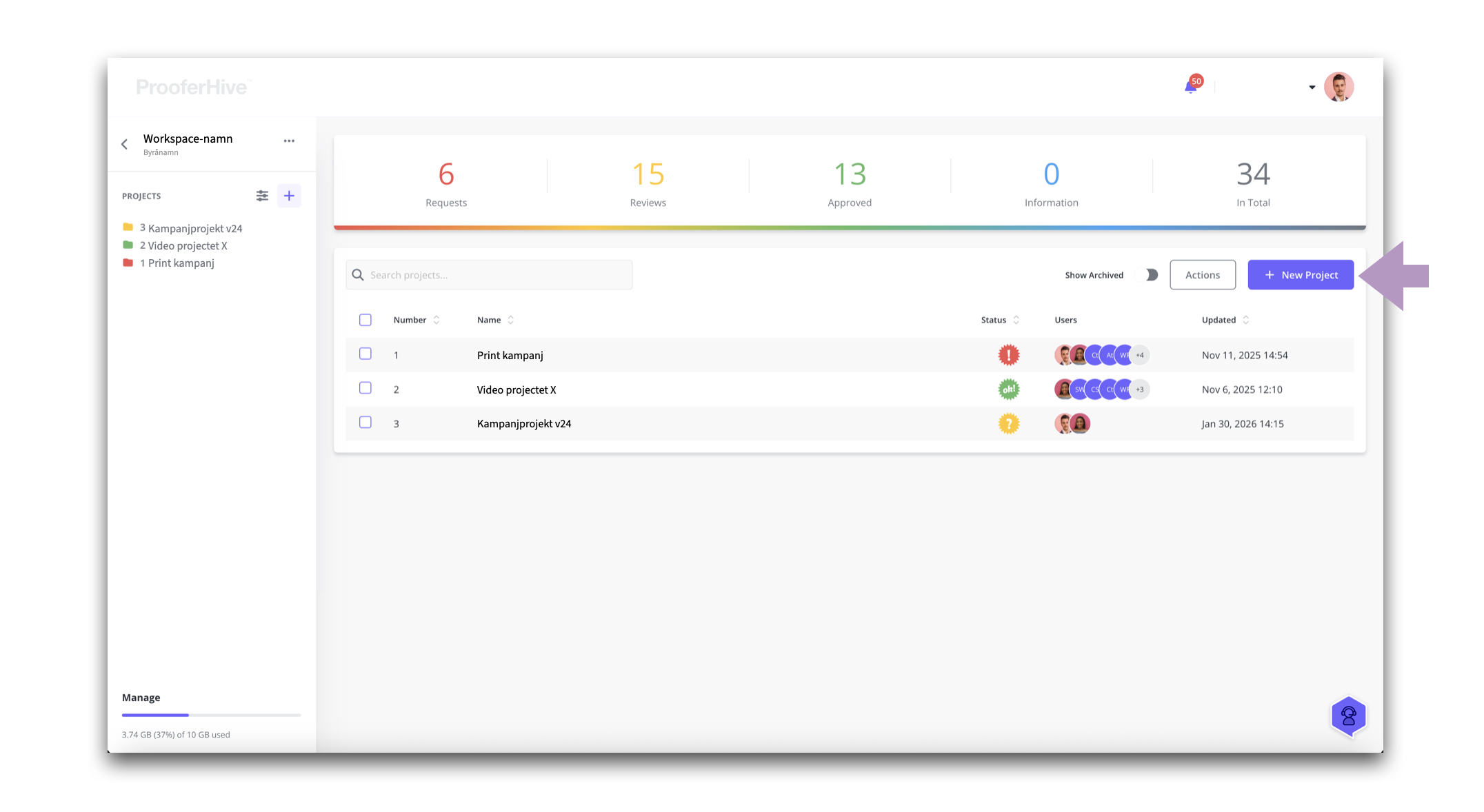This screenshot has width=1484, height=812.
Task: Click the green ok status badge
Action: [1008, 389]
